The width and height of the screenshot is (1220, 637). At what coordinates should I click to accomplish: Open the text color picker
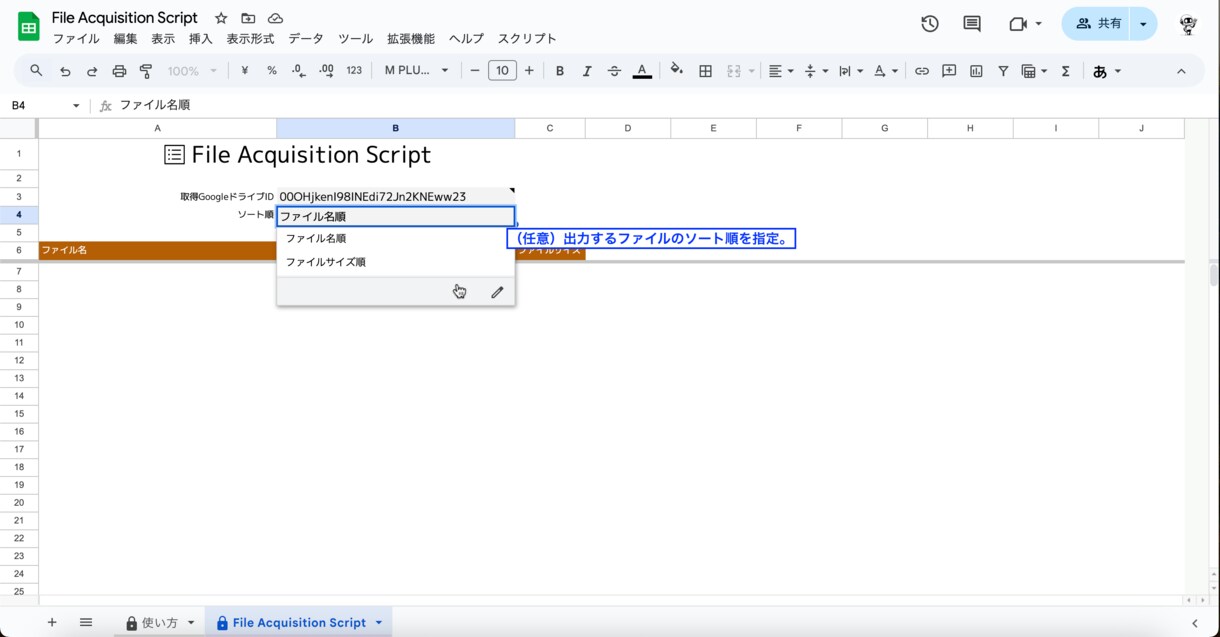pos(642,71)
